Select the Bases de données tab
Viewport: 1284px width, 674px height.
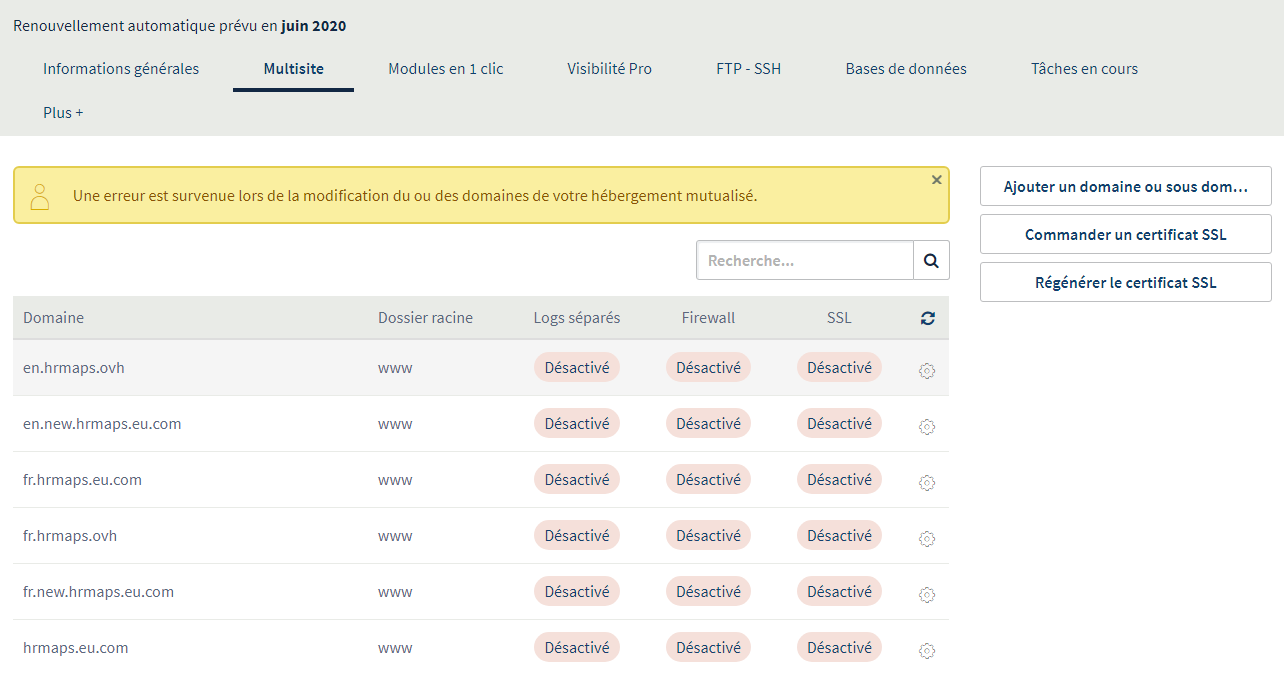click(906, 69)
